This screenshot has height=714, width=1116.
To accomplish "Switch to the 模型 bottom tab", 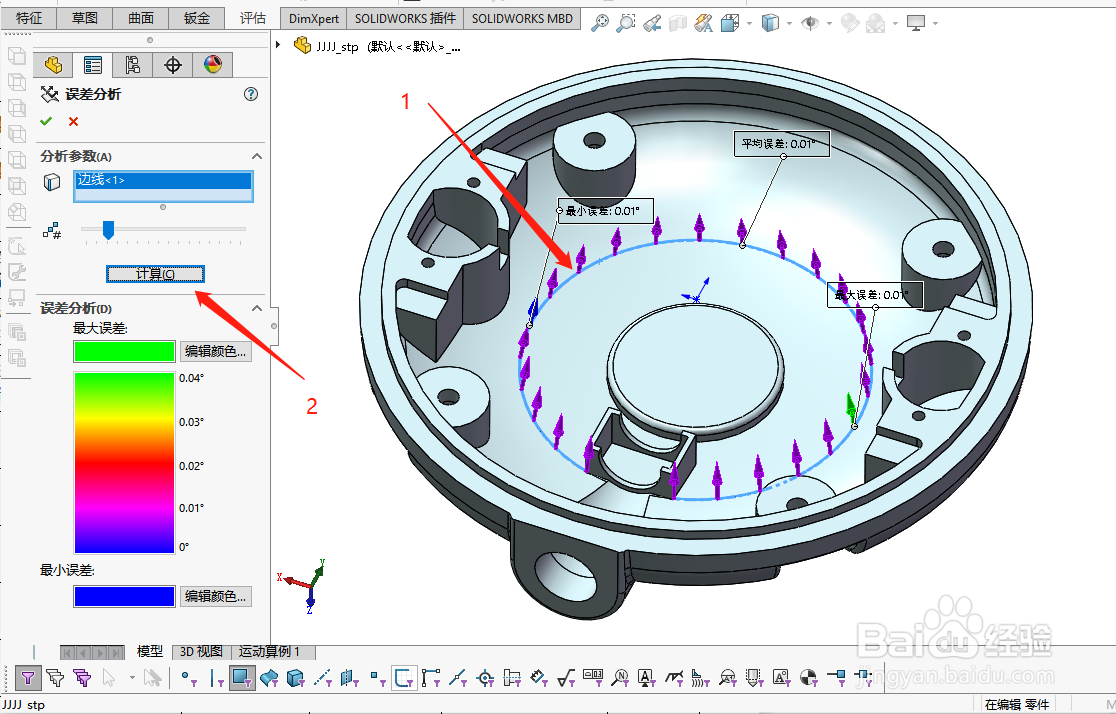I will coord(149,651).
